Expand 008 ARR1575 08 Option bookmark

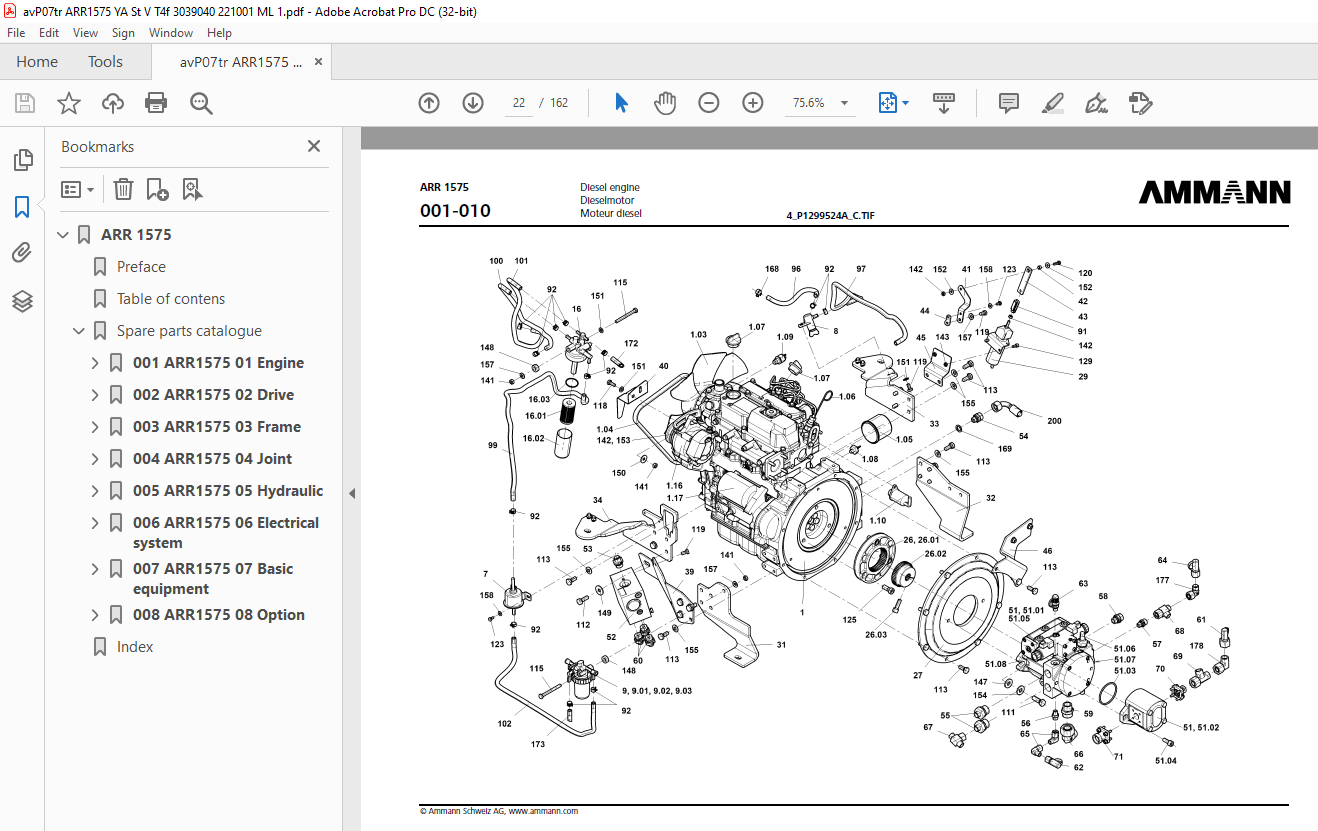click(95, 615)
